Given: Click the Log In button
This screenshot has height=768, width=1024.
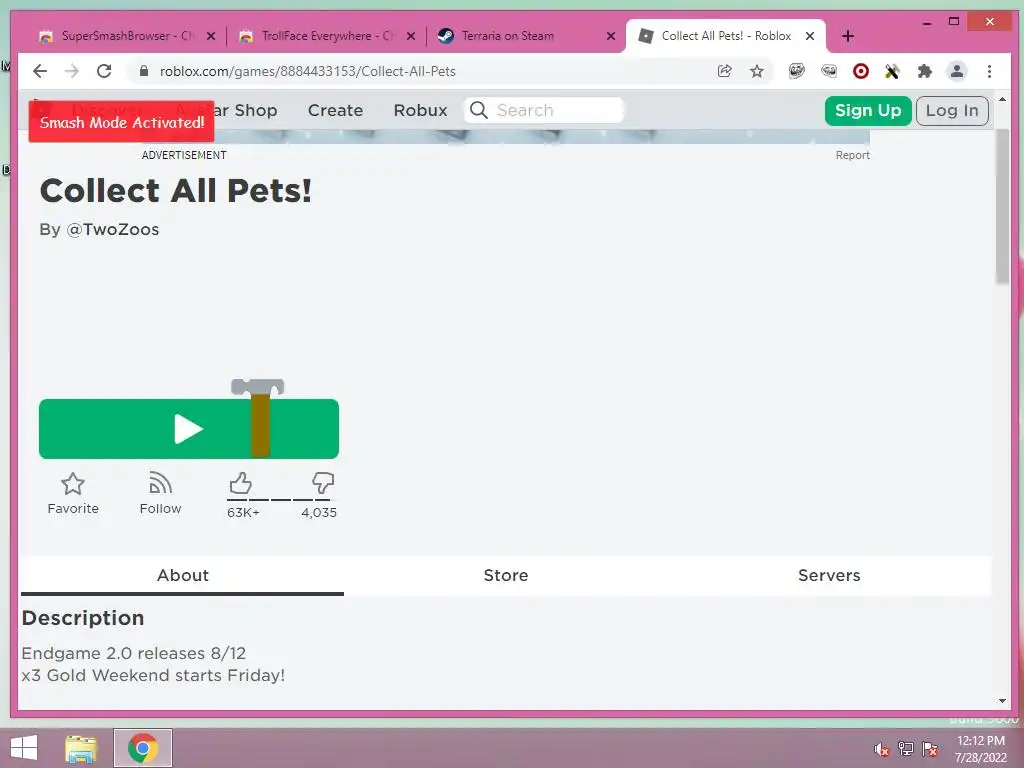Looking at the screenshot, I should [952, 110].
